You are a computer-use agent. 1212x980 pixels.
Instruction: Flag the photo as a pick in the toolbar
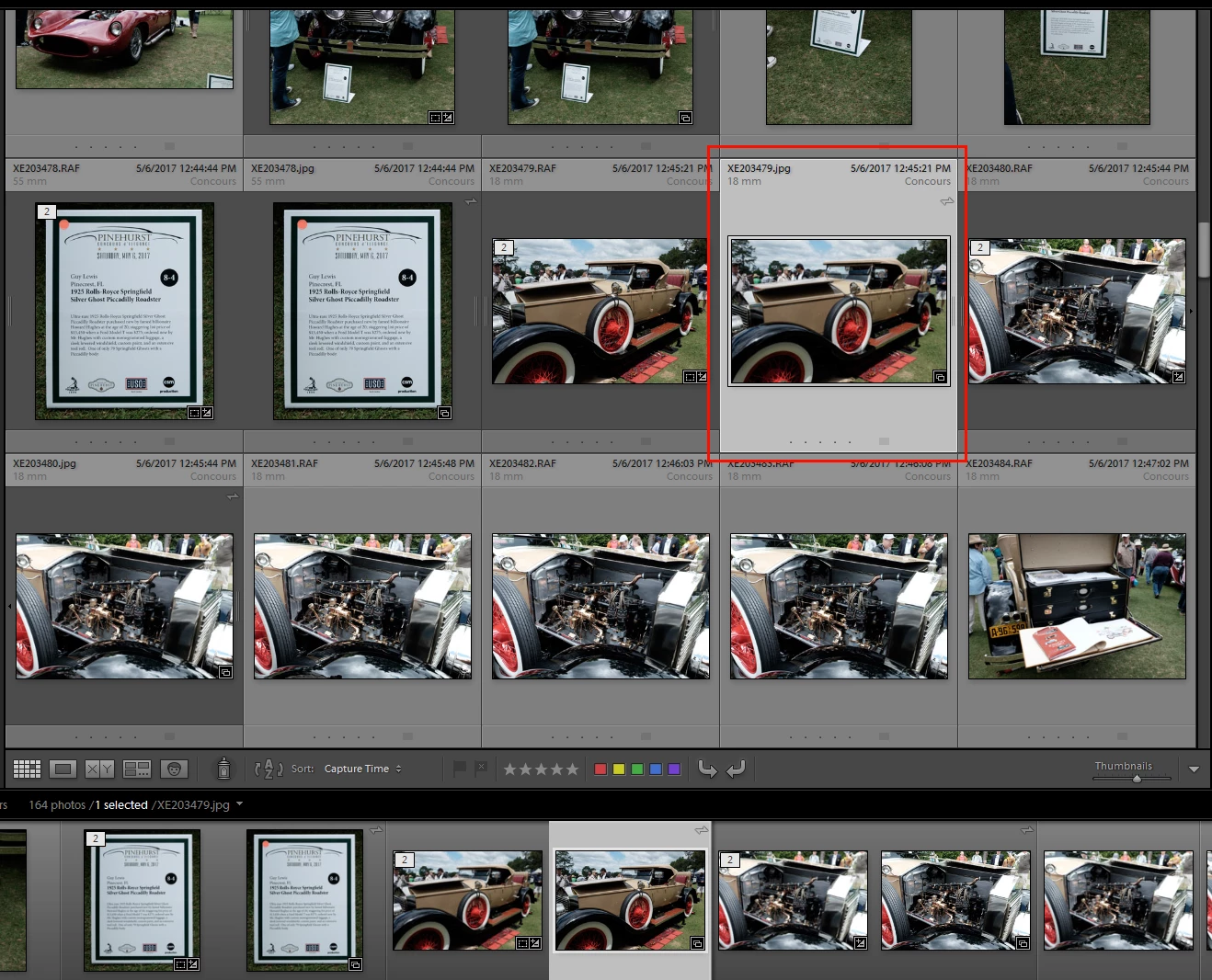click(x=460, y=769)
